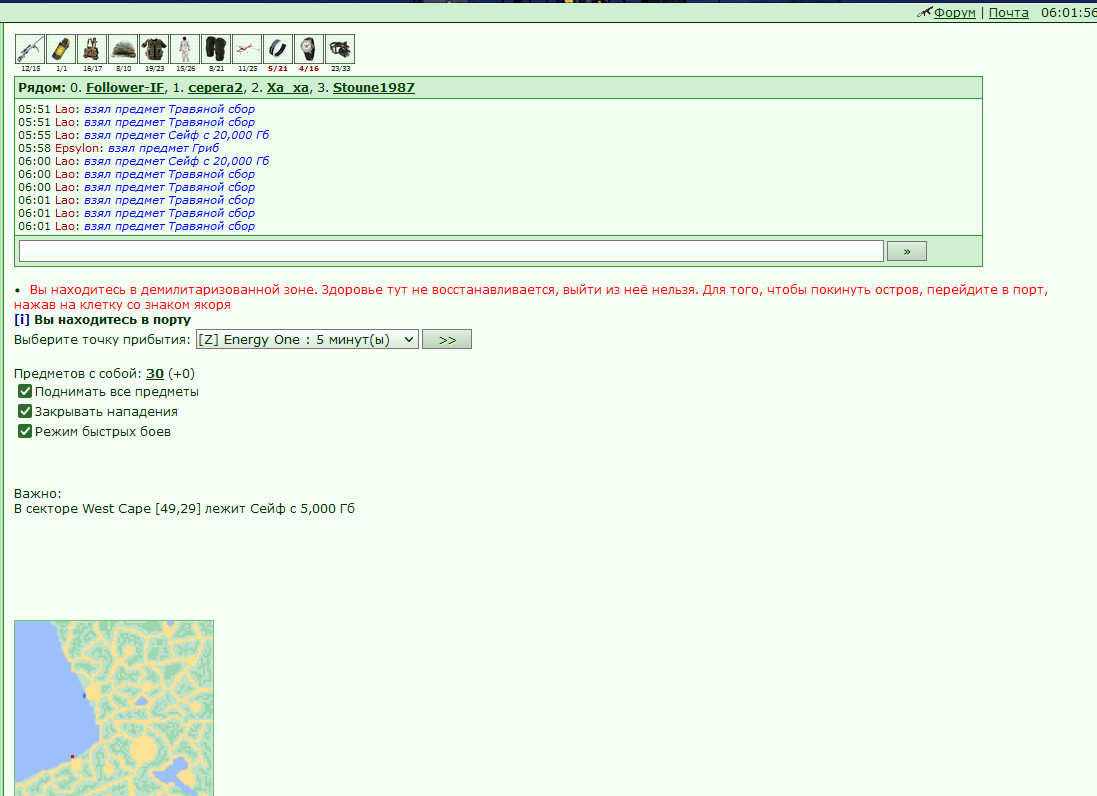The image size is (1097, 796).
Task: Click the camouflage helmet icon
Action: 123,49
